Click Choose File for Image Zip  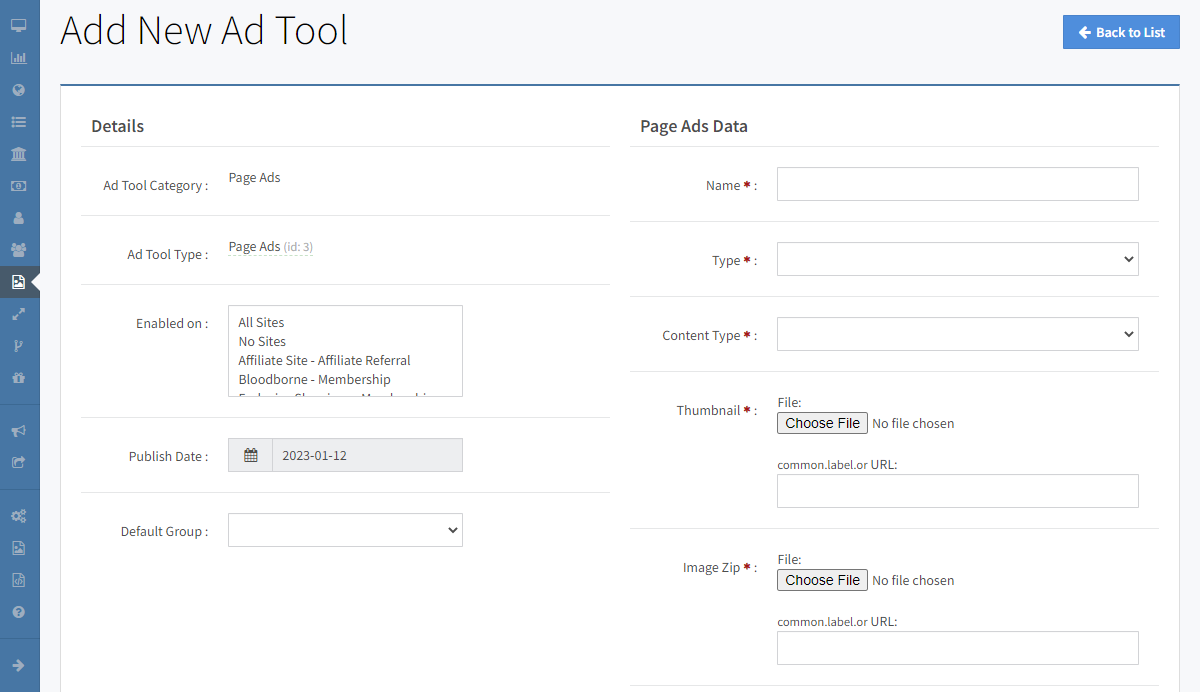822,580
